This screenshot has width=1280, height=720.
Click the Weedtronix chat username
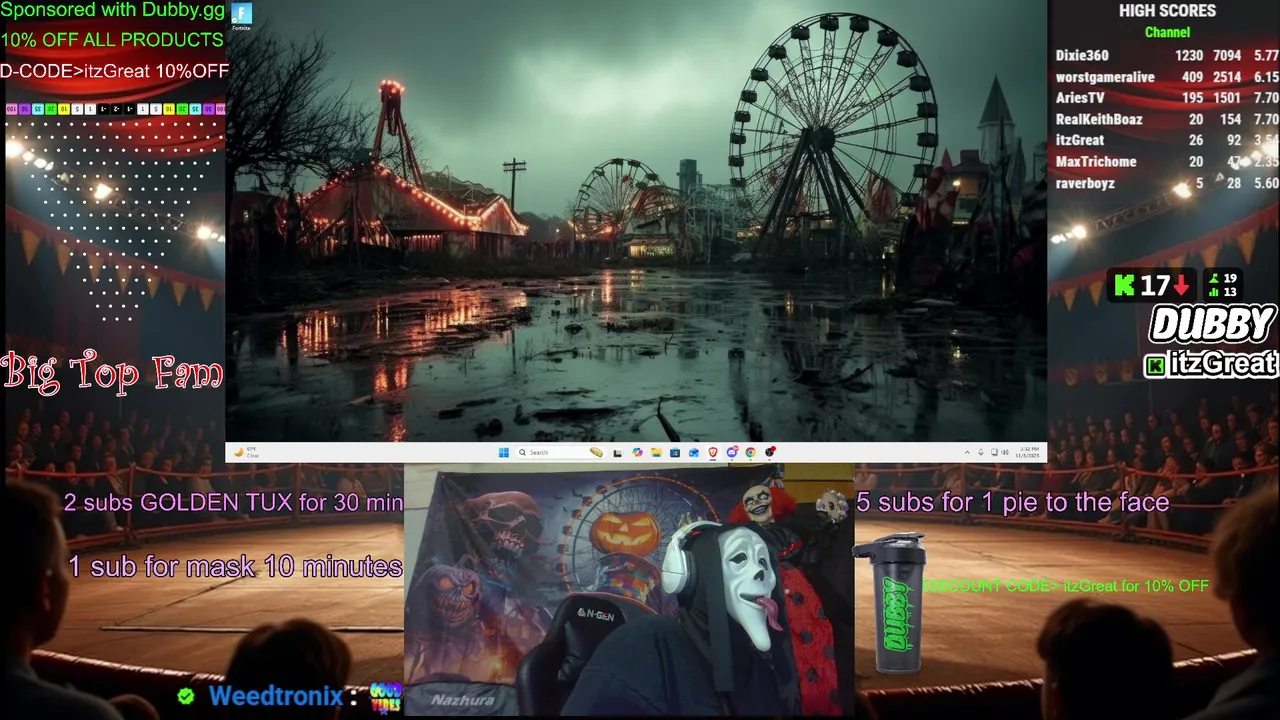coord(275,696)
